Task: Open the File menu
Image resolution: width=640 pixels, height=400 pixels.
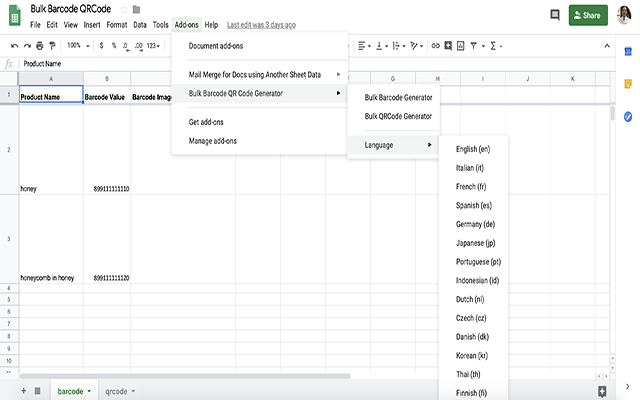Action: point(35,25)
